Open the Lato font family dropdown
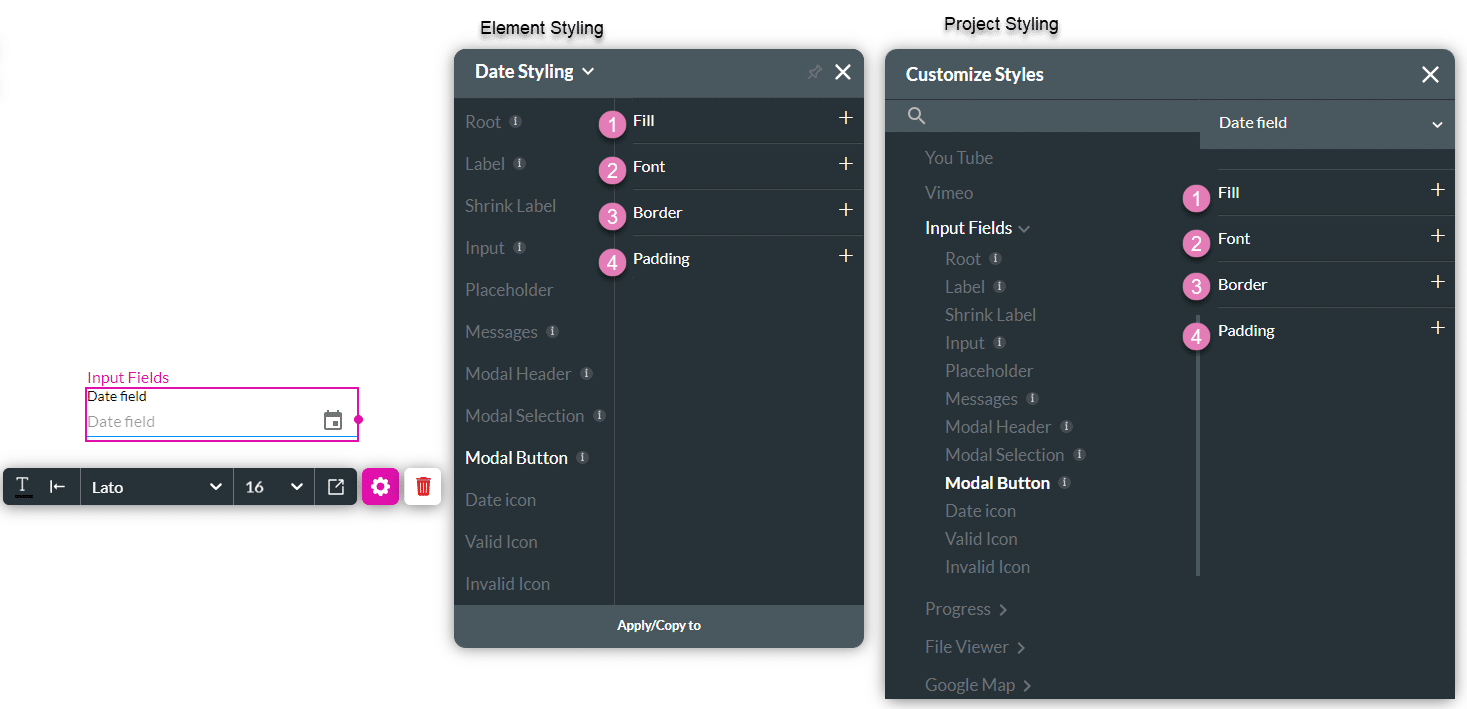Screen dimensions: 1467x709 coord(156,486)
